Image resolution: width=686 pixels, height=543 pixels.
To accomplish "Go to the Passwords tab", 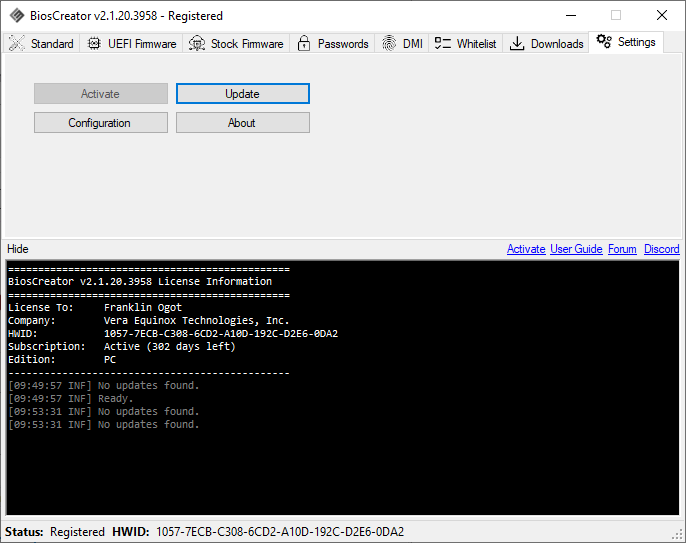I will (x=332, y=43).
